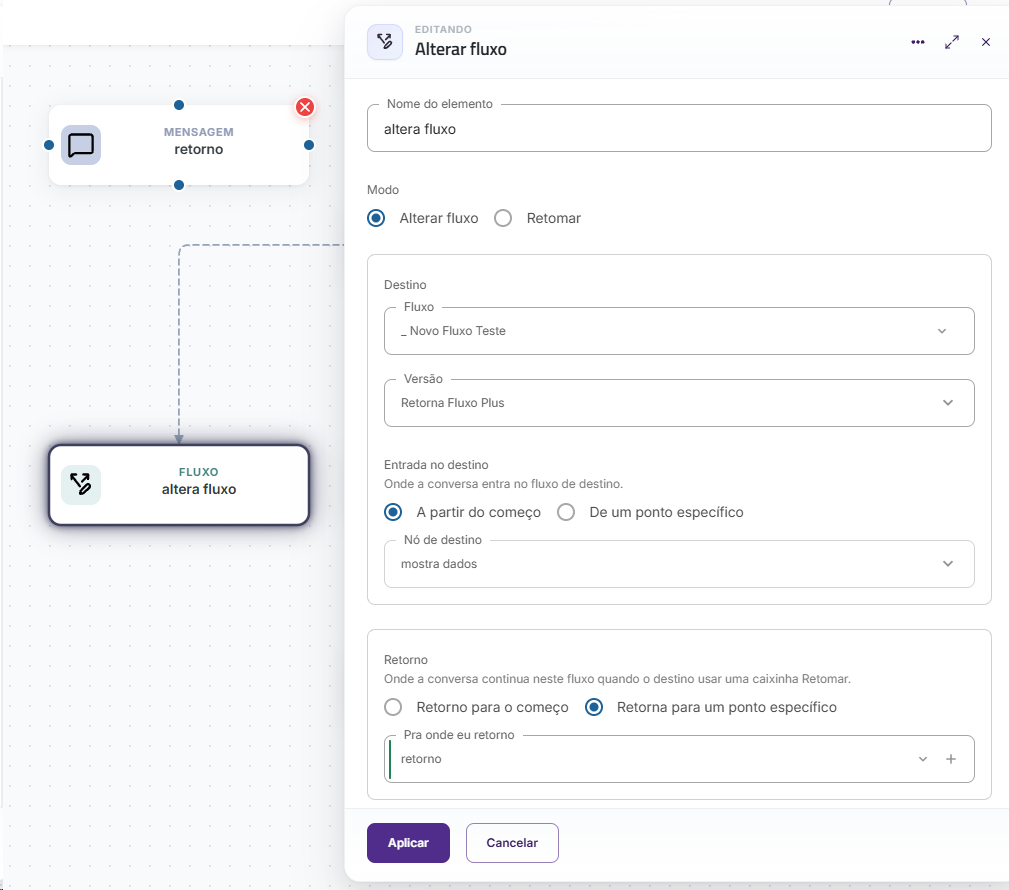Select Retorno para o começo option
Image resolution: width=1009 pixels, height=890 pixels.
393,707
